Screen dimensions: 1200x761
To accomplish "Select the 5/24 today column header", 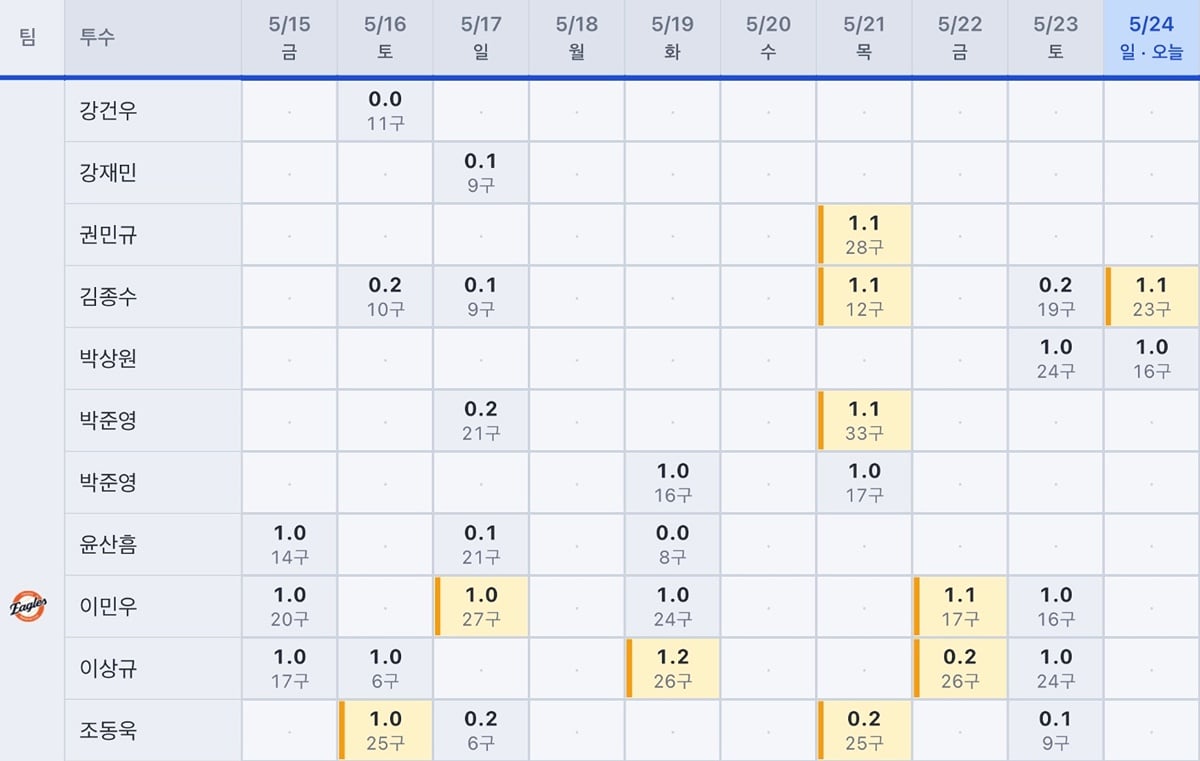I will pyautogui.click(x=1152, y=38).
